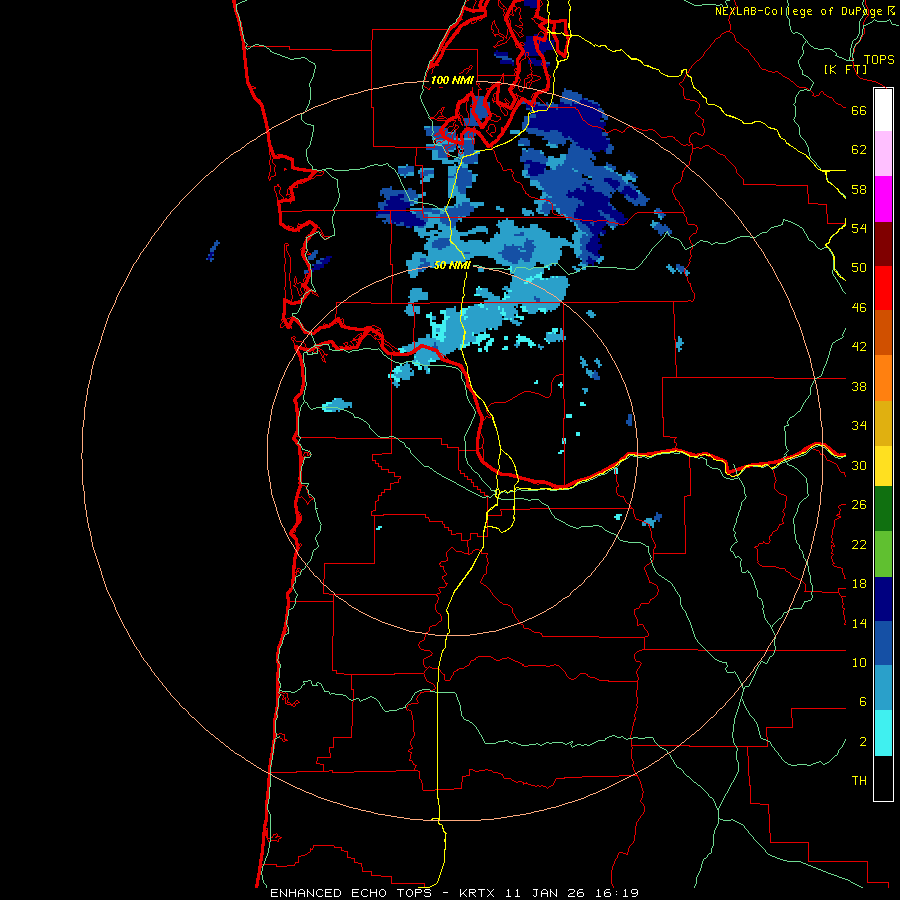900x900 pixels.
Task: Click the legend value 14
Action: point(859,623)
